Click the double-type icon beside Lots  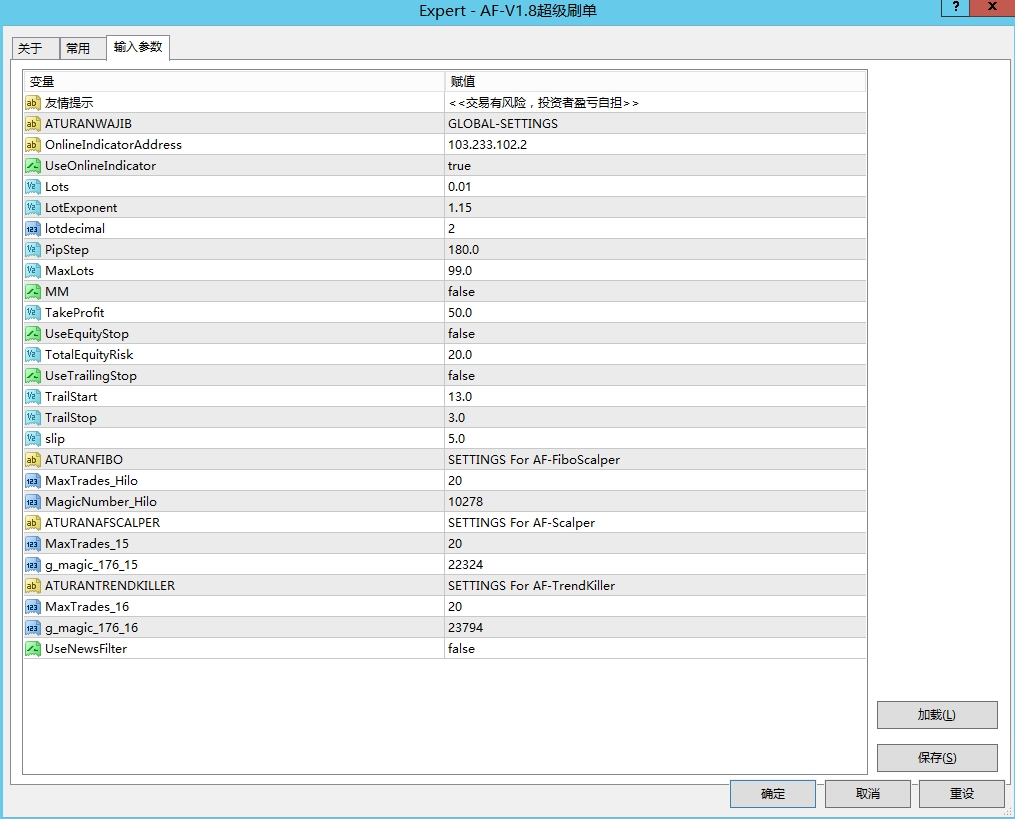point(32,187)
